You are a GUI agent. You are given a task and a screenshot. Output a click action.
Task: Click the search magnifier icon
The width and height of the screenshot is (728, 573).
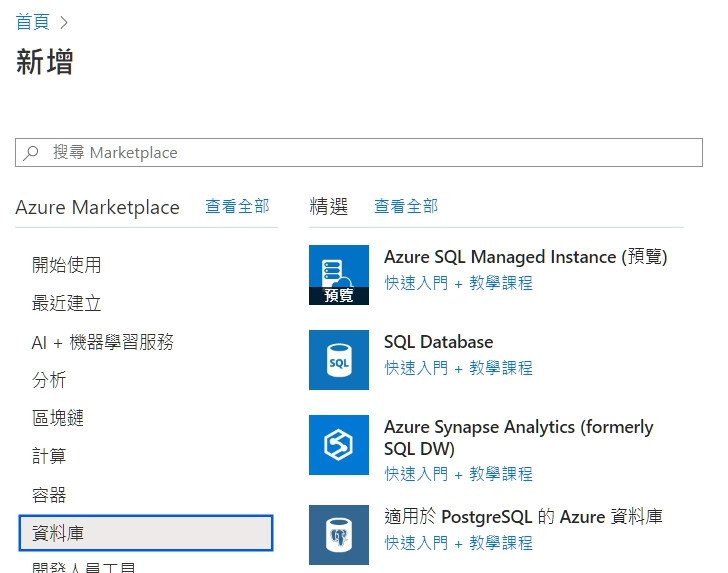(x=31, y=153)
